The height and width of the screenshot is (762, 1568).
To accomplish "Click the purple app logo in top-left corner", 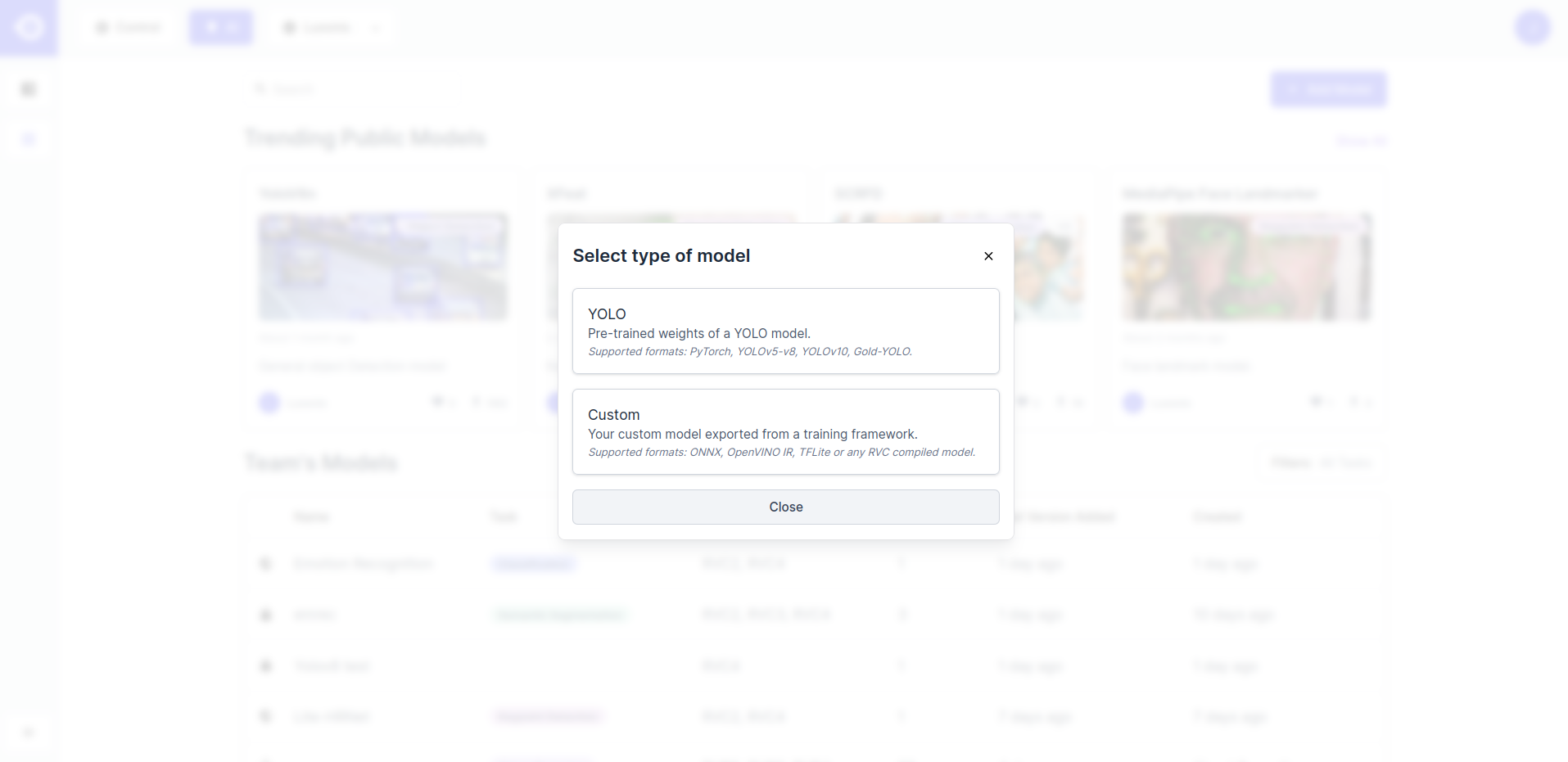I will pyautogui.click(x=29, y=28).
